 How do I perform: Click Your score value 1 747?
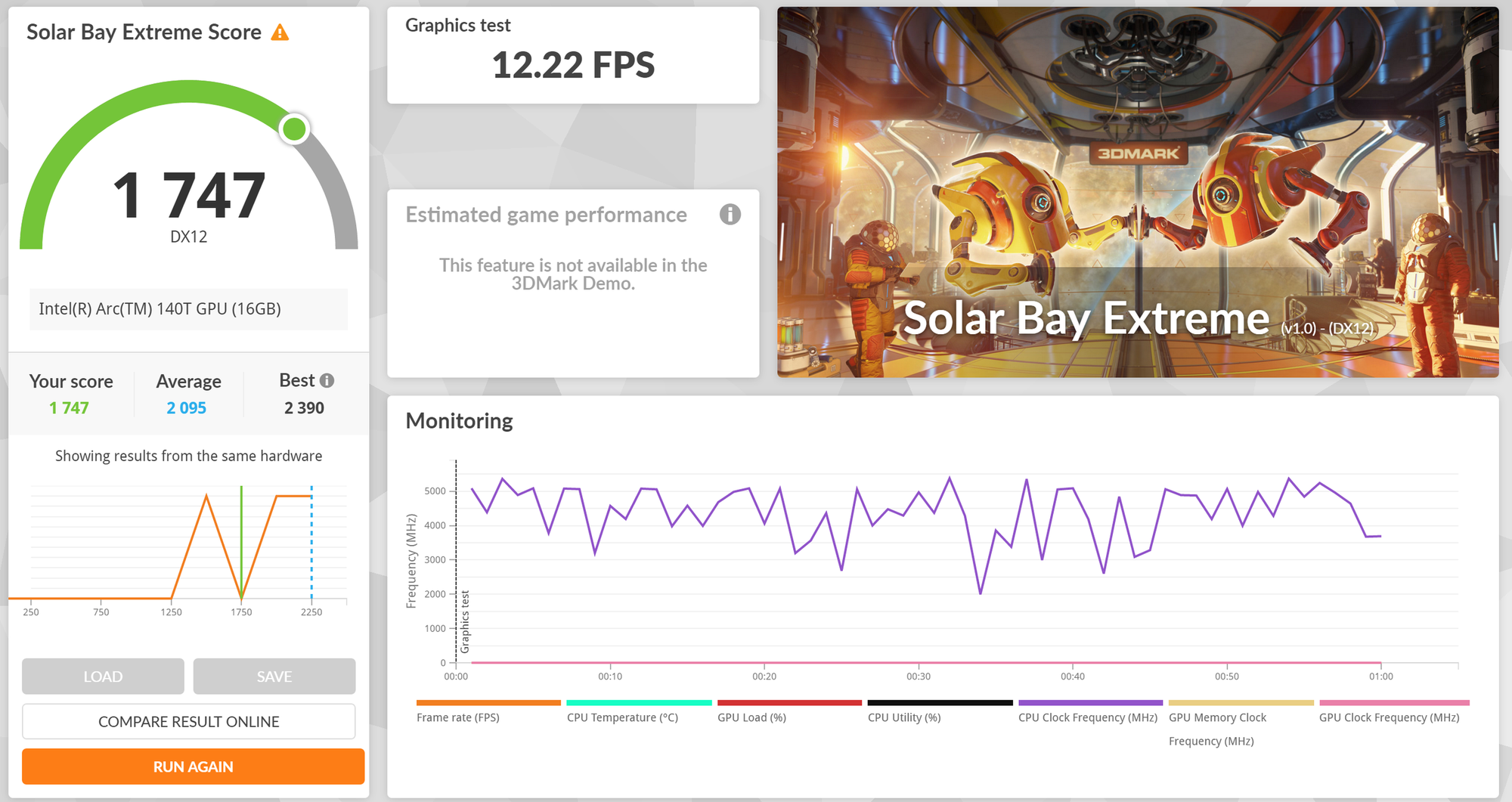coord(69,408)
